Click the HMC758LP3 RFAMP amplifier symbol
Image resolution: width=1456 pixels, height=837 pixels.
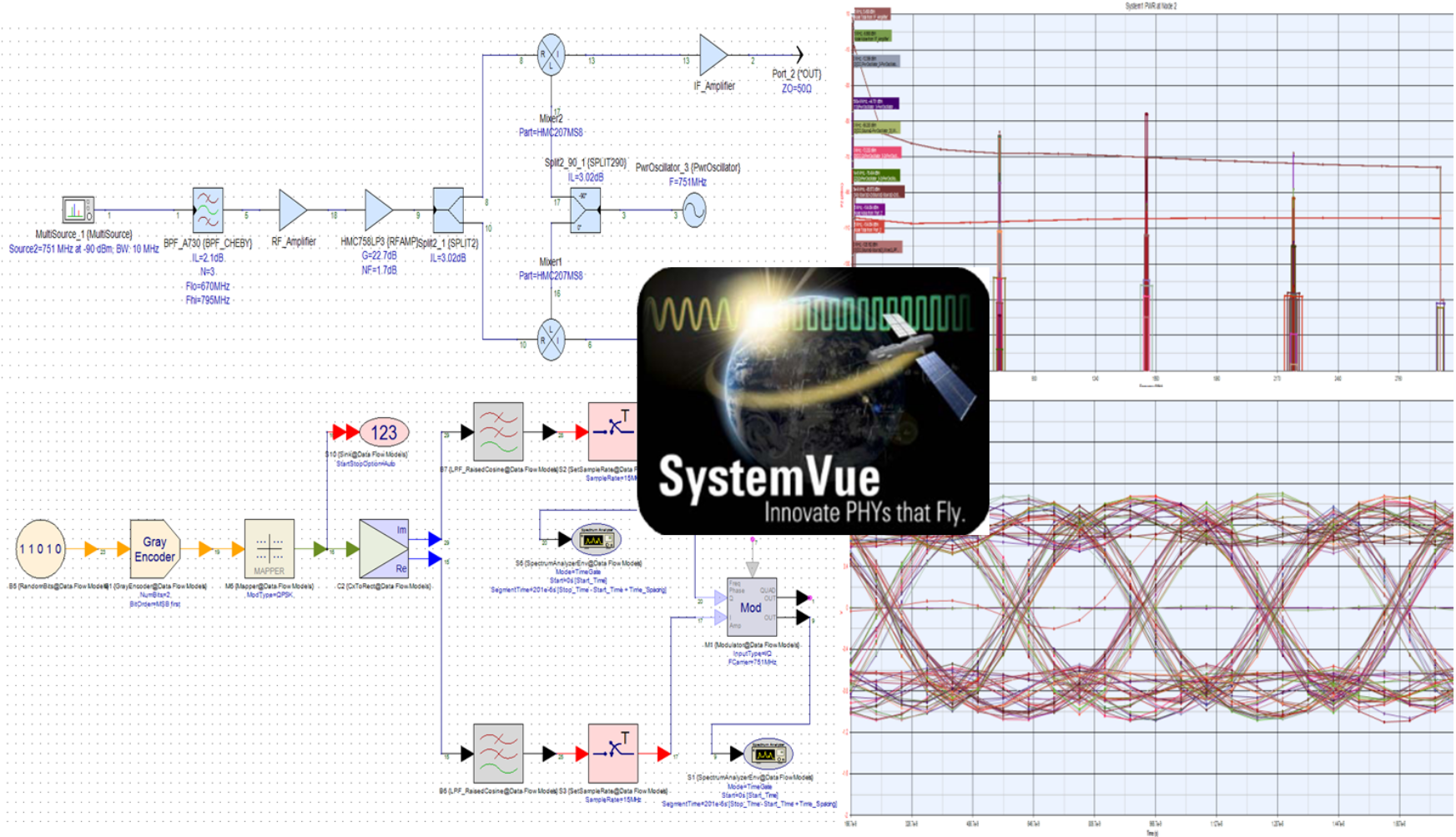[x=377, y=209]
